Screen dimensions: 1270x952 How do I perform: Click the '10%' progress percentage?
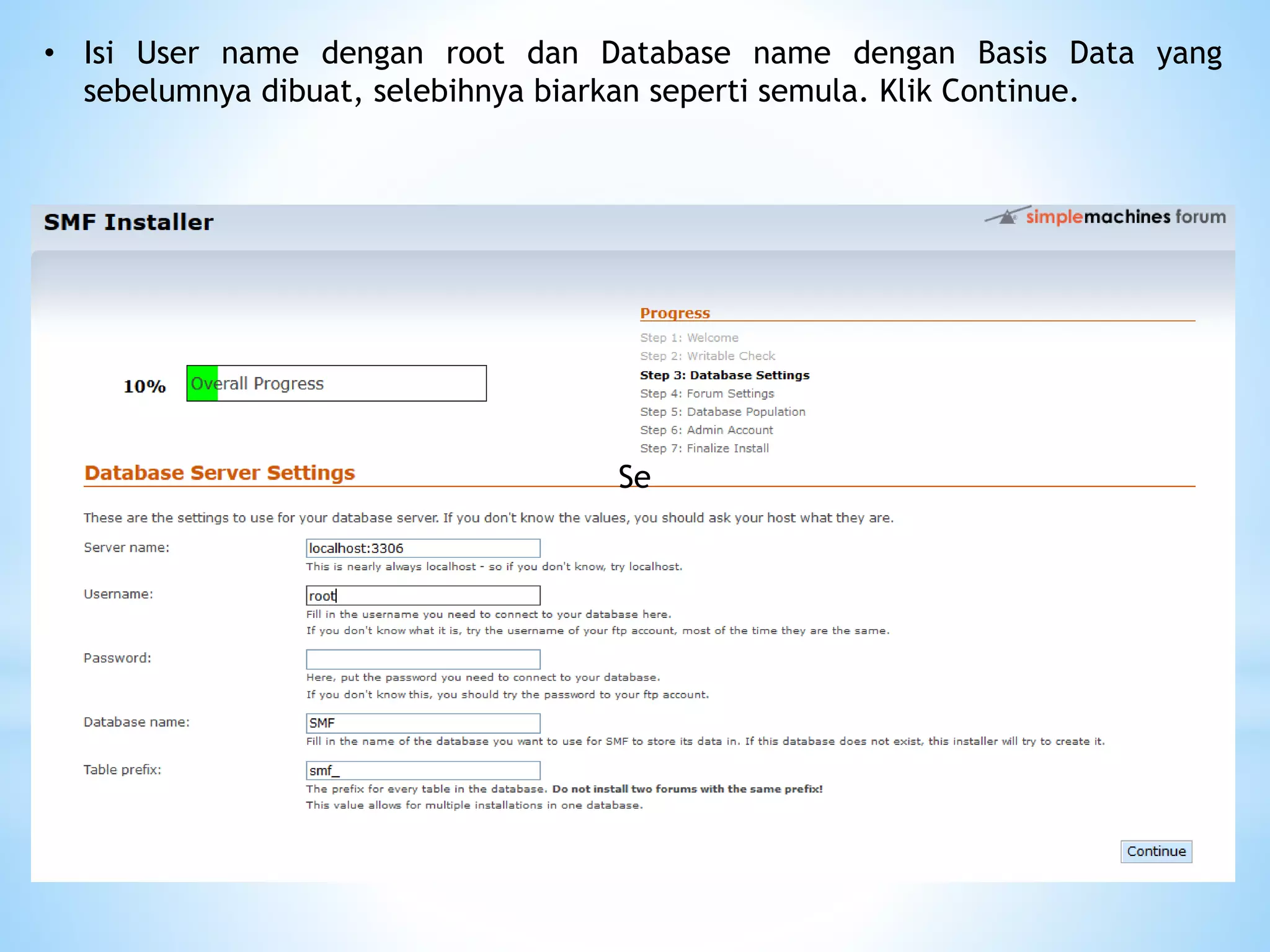click(144, 386)
